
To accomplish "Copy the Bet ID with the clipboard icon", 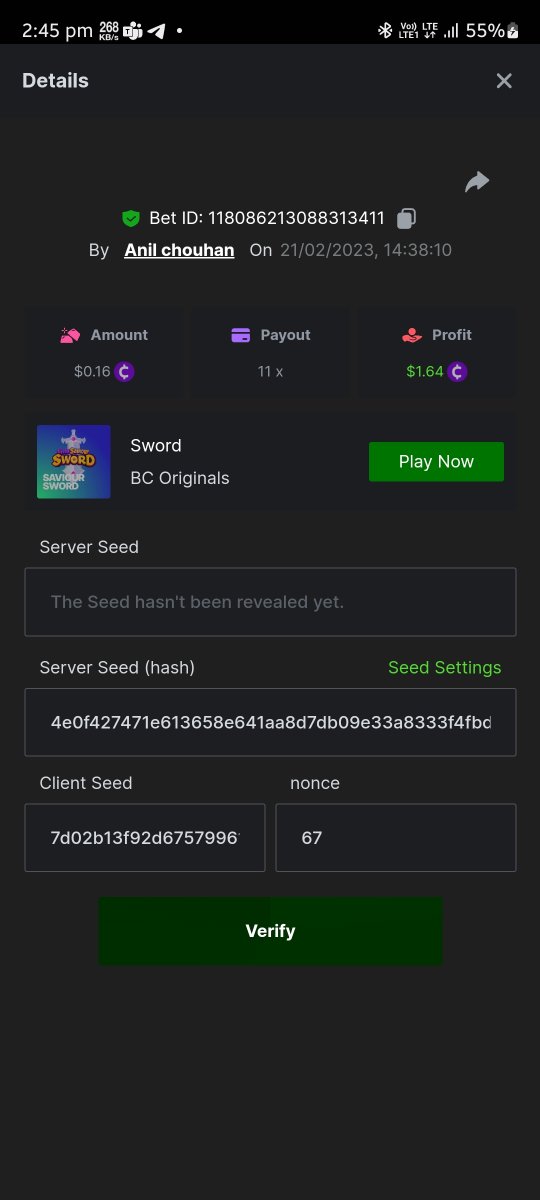I will tap(406, 218).
